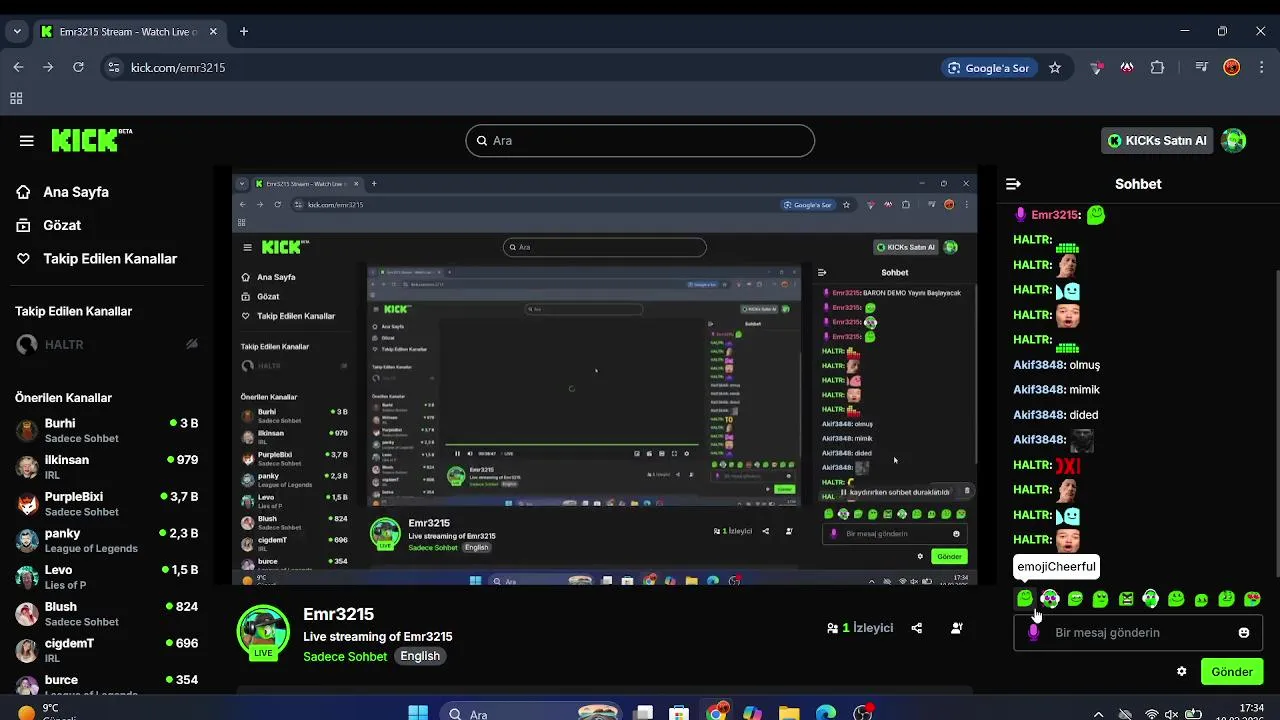Image resolution: width=1280 pixels, height=720 pixels.
Task: Insert the angry square-face quick emote
Action: point(1126,599)
